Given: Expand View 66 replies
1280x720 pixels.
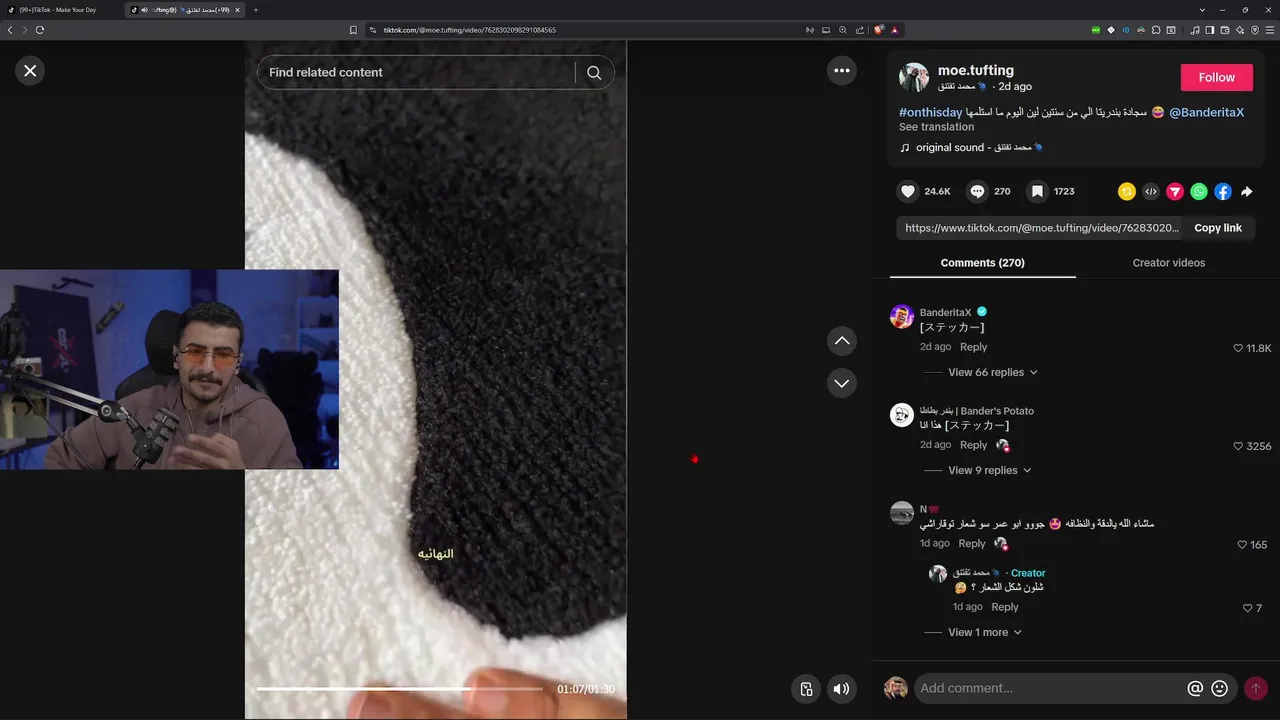Looking at the screenshot, I should click(x=992, y=372).
